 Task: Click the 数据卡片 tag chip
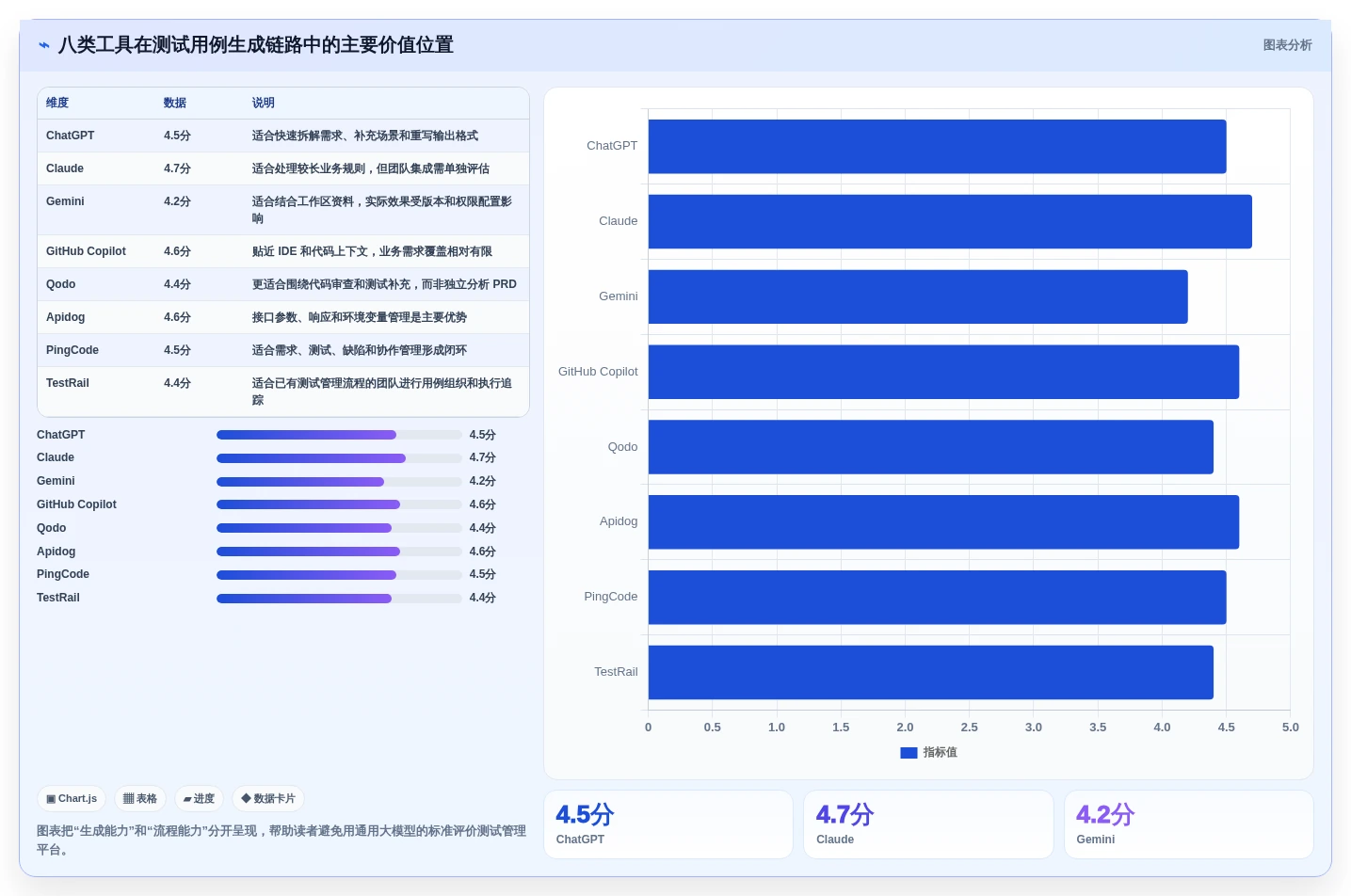pos(268,799)
